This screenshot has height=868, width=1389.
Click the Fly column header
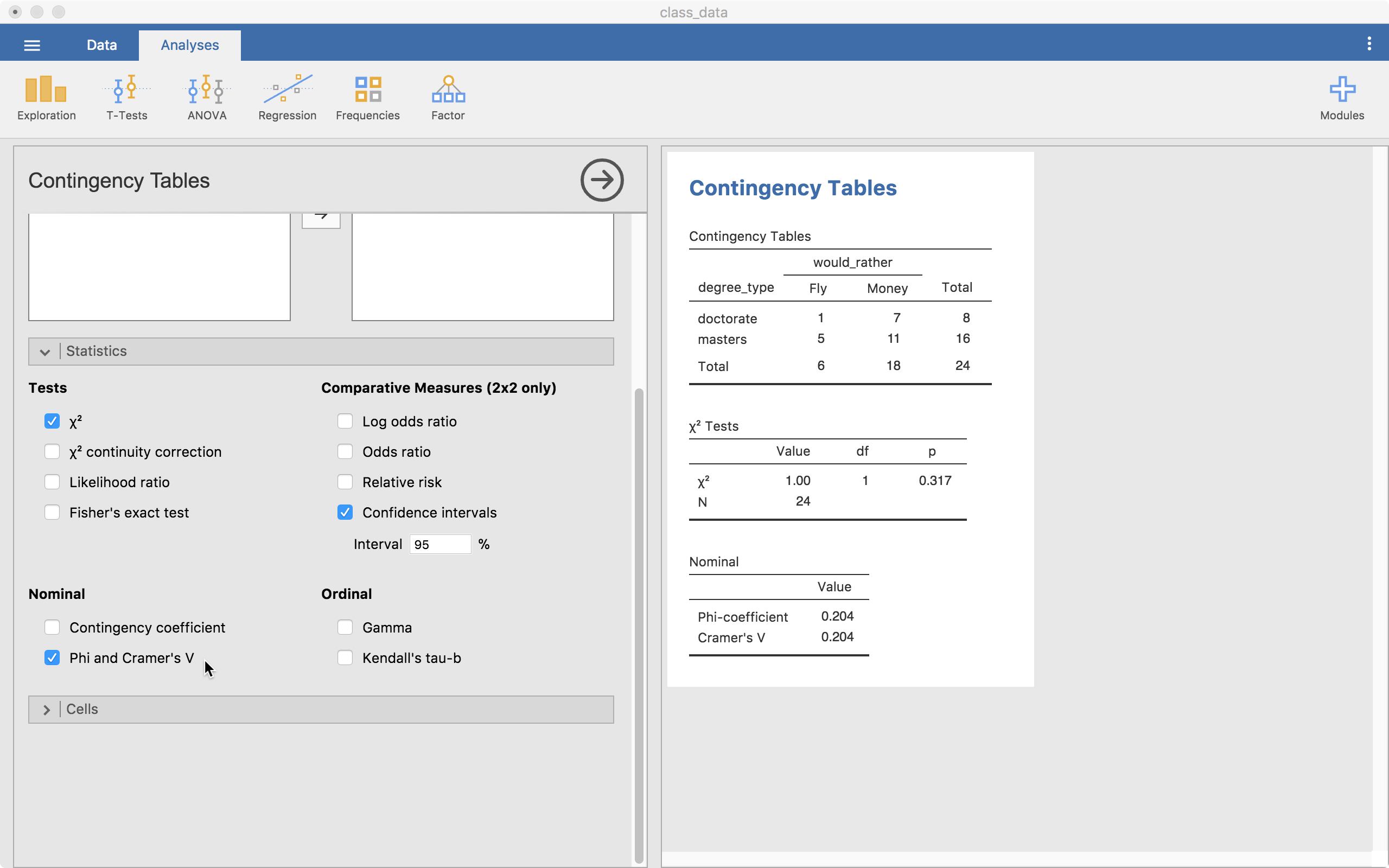tap(818, 288)
